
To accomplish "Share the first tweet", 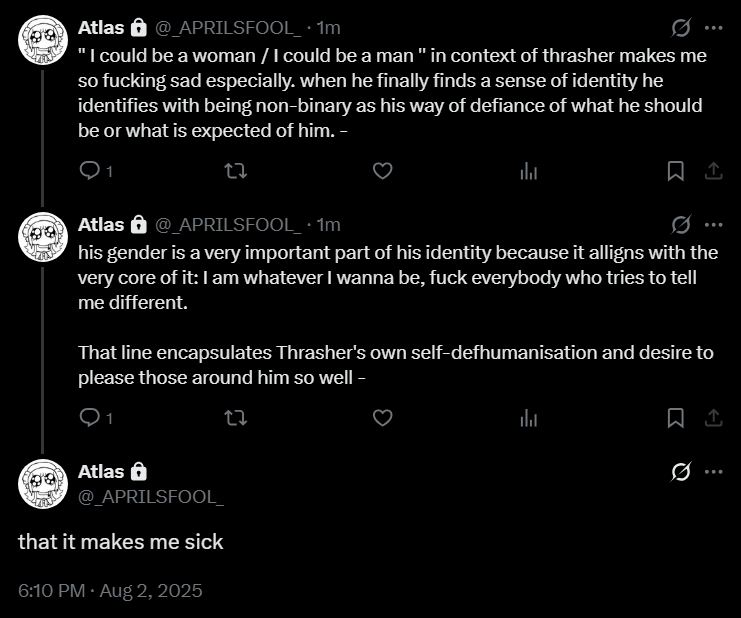I will (x=714, y=171).
